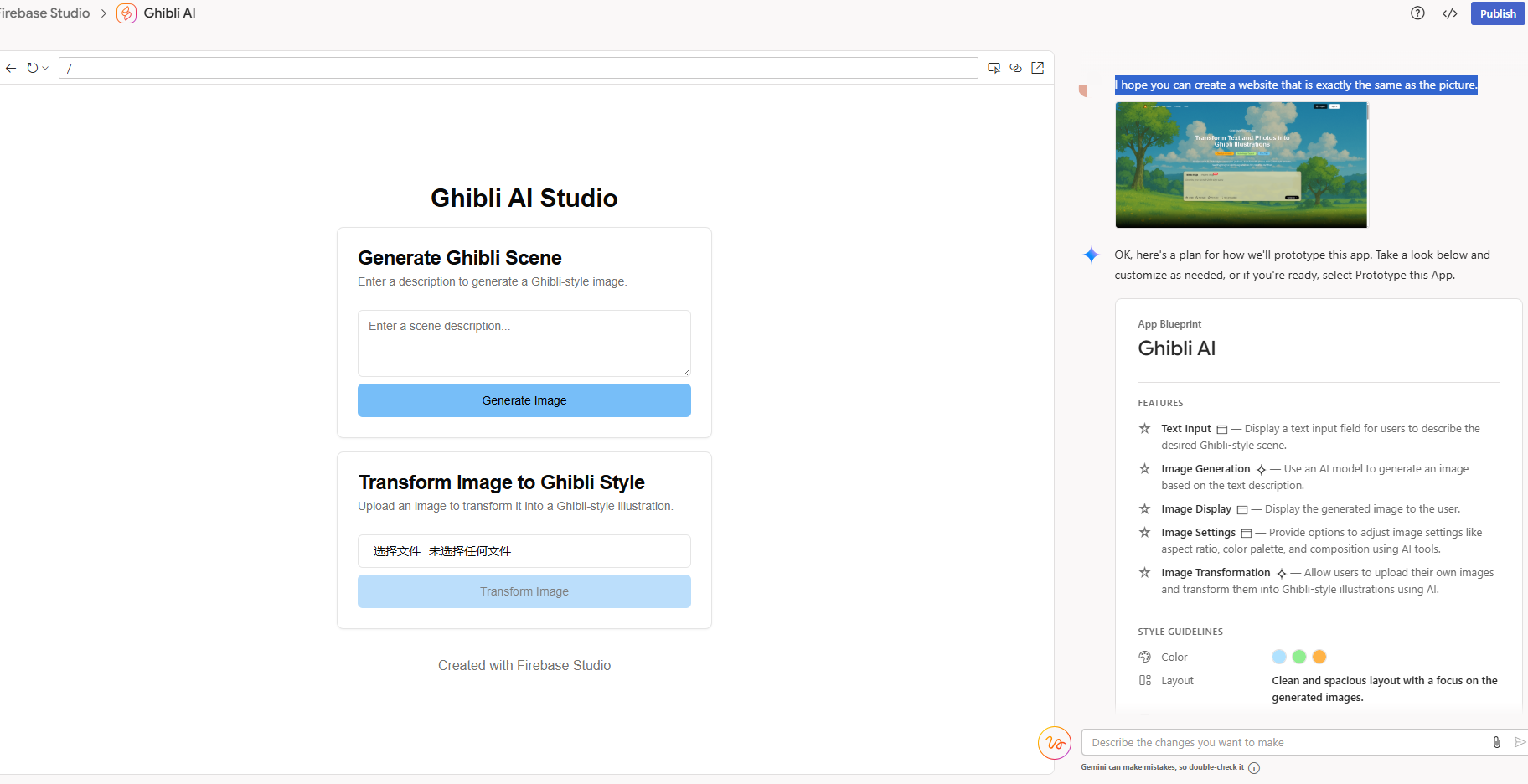Attach a file with paperclip icon

pos(1497,742)
